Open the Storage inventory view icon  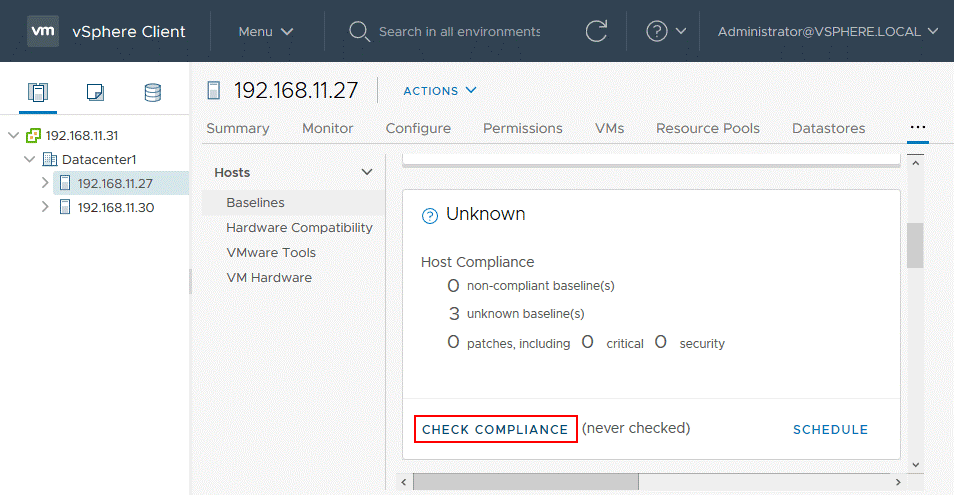click(x=152, y=93)
